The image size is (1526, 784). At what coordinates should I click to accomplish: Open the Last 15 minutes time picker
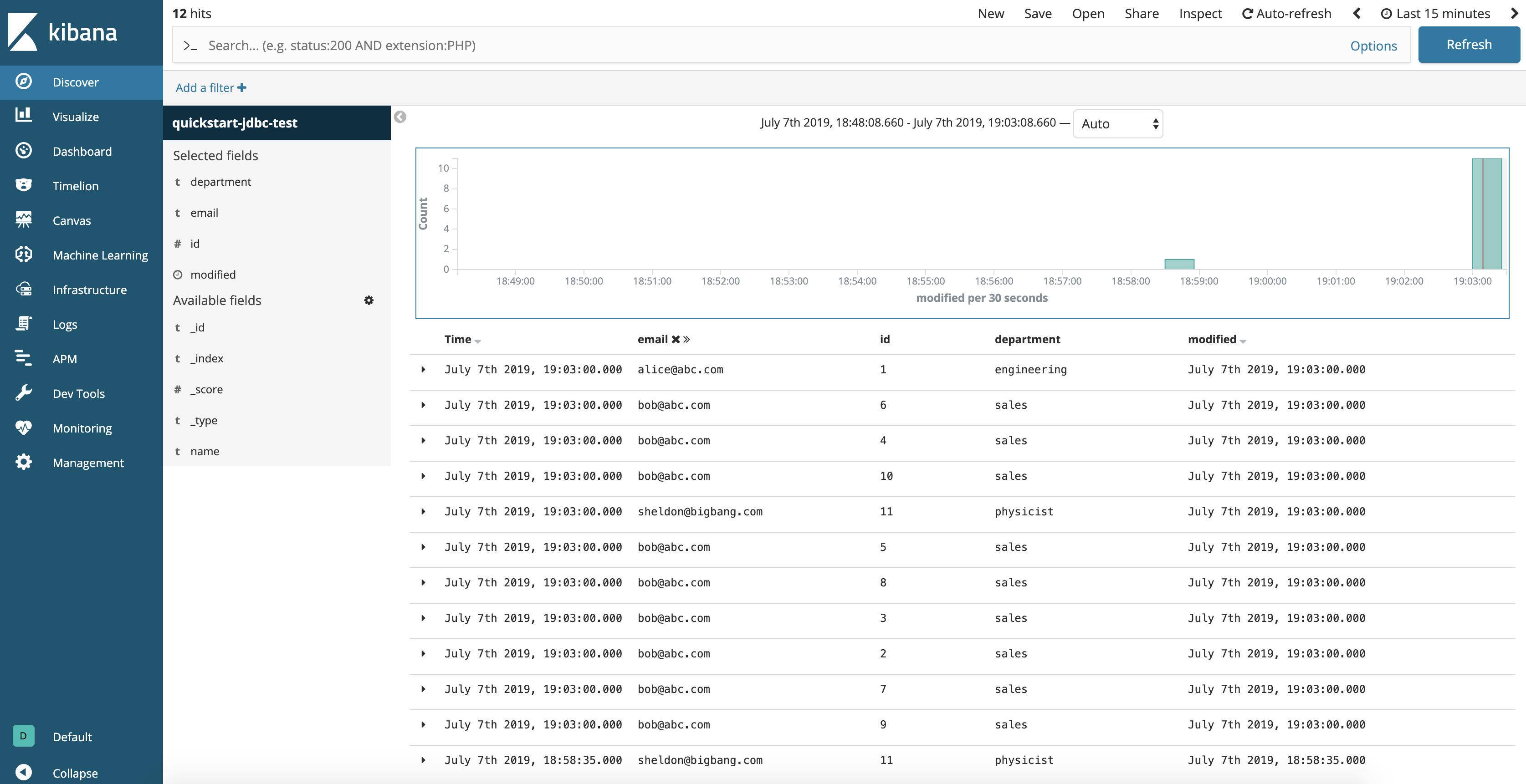coord(1441,13)
